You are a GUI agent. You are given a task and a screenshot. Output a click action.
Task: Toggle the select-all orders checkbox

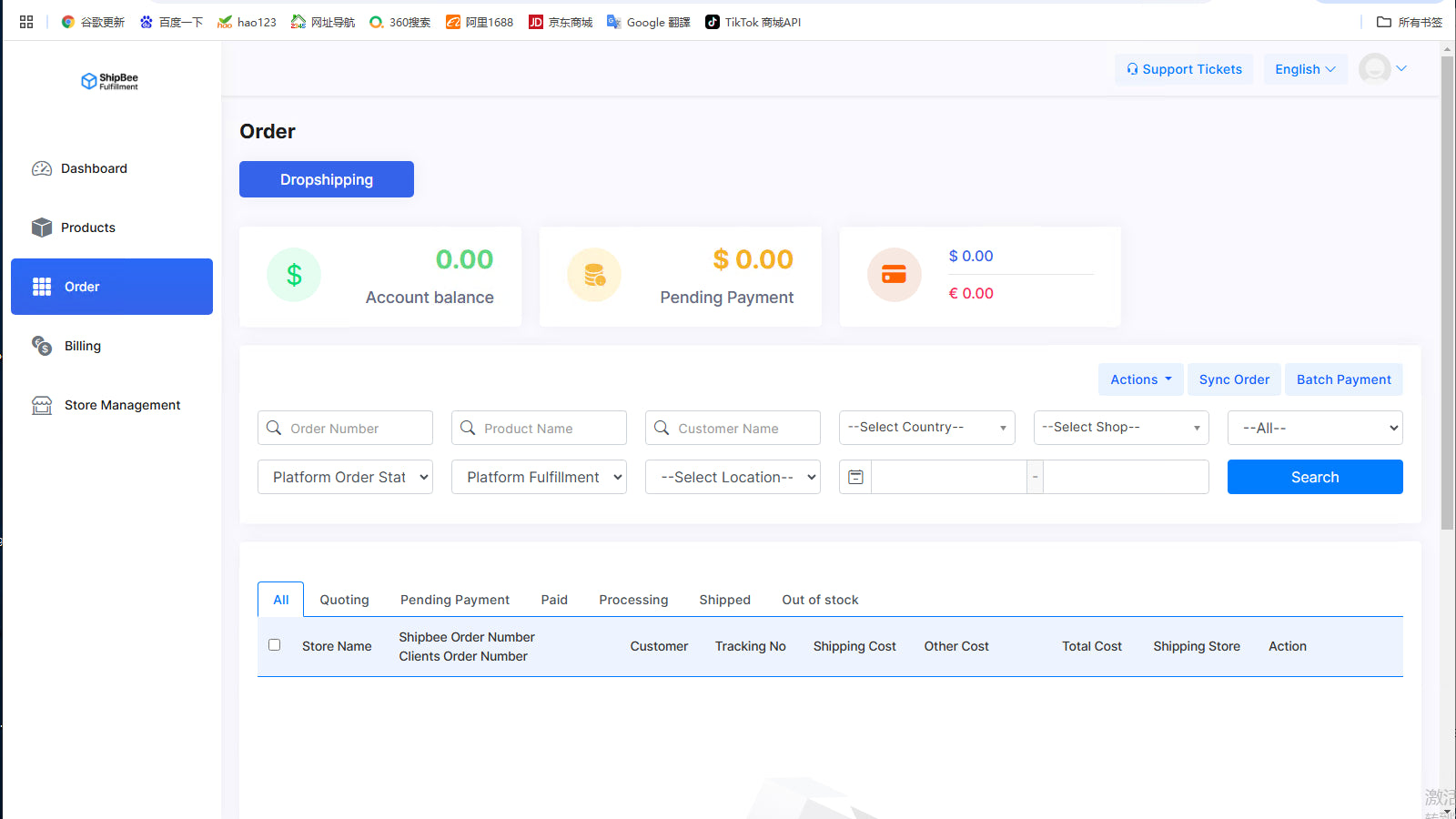[x=274, y=645]
